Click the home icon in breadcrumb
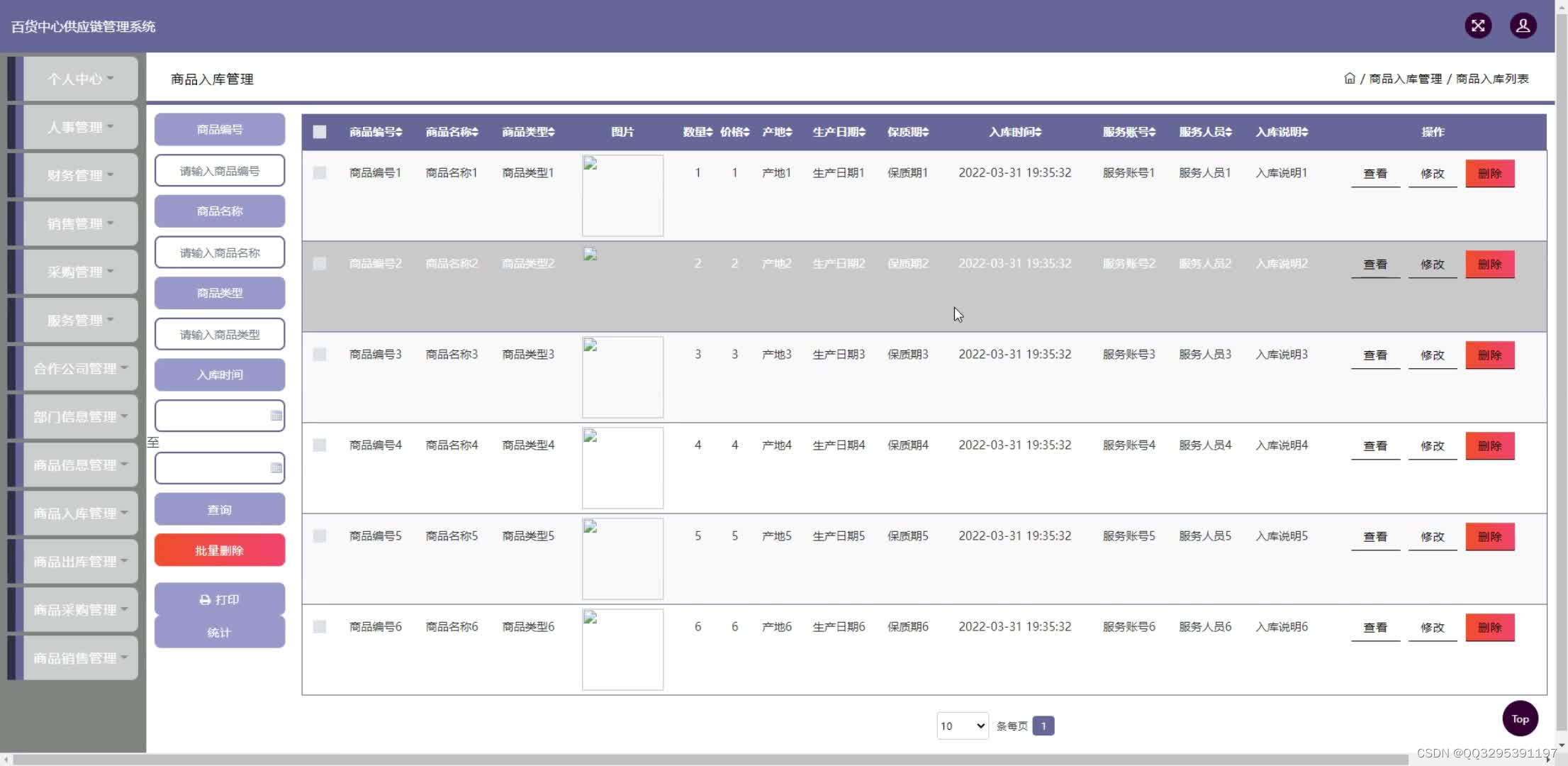Screen dimensions: 1568x766 pyautogui.click(x=1349, y=79)
